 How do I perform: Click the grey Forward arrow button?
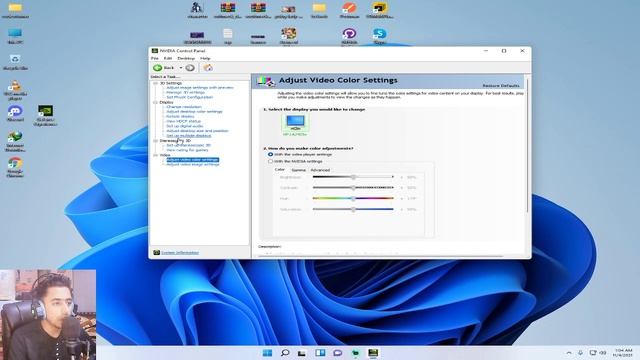pos(190,68)
